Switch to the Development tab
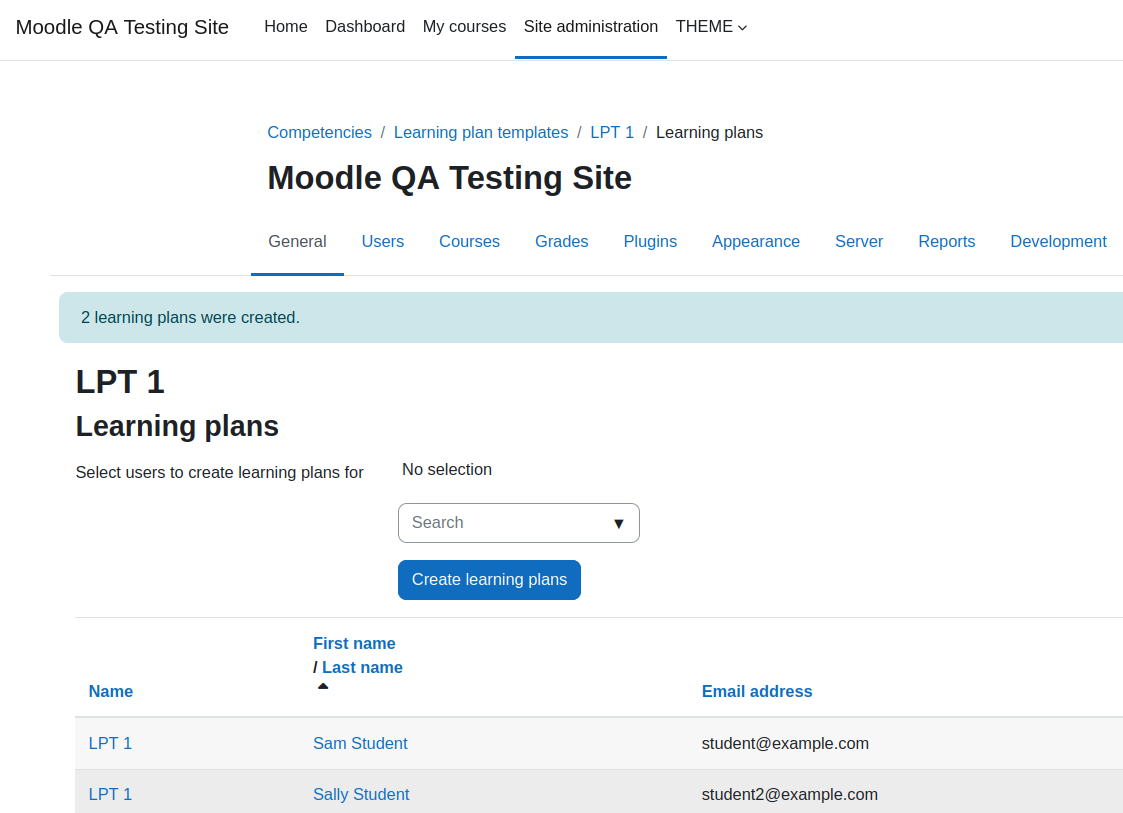This screenshot has height=813, width=1123. pyautogui.click(x=1058, y=241)
